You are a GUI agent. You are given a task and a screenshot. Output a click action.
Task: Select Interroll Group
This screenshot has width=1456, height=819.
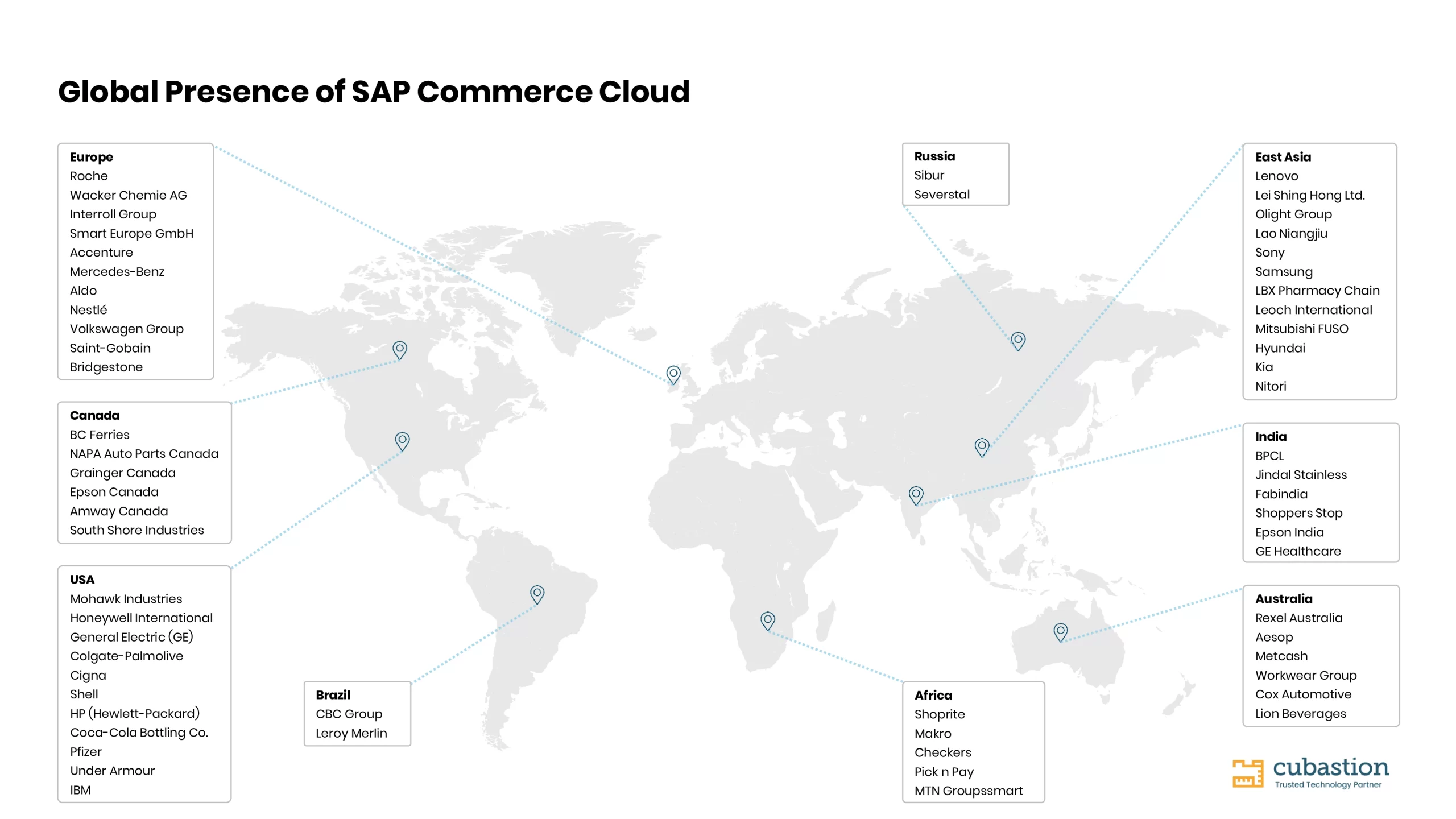click(x=113, y=214)
